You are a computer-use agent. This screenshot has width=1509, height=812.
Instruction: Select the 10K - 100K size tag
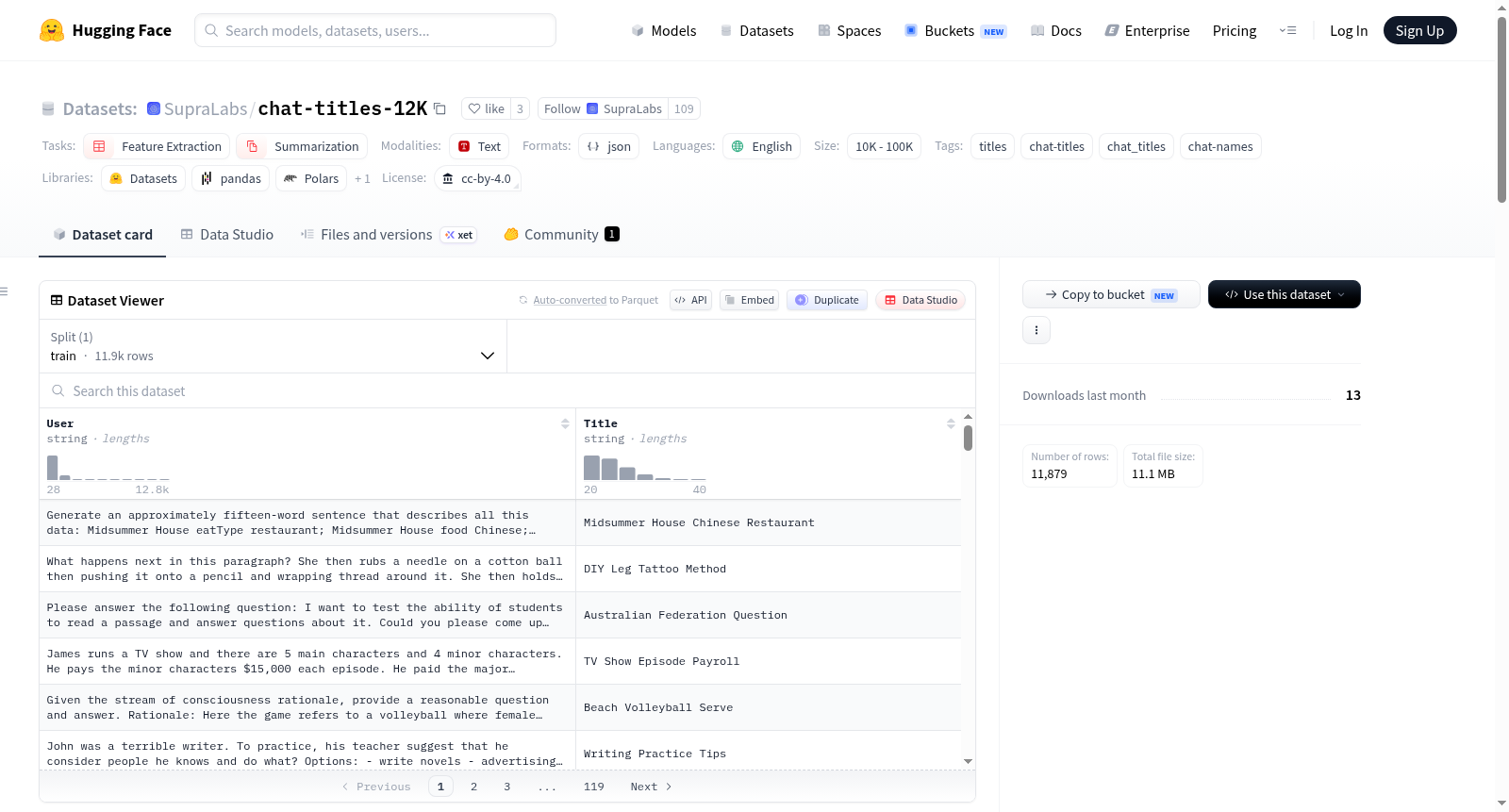point(884,146)
